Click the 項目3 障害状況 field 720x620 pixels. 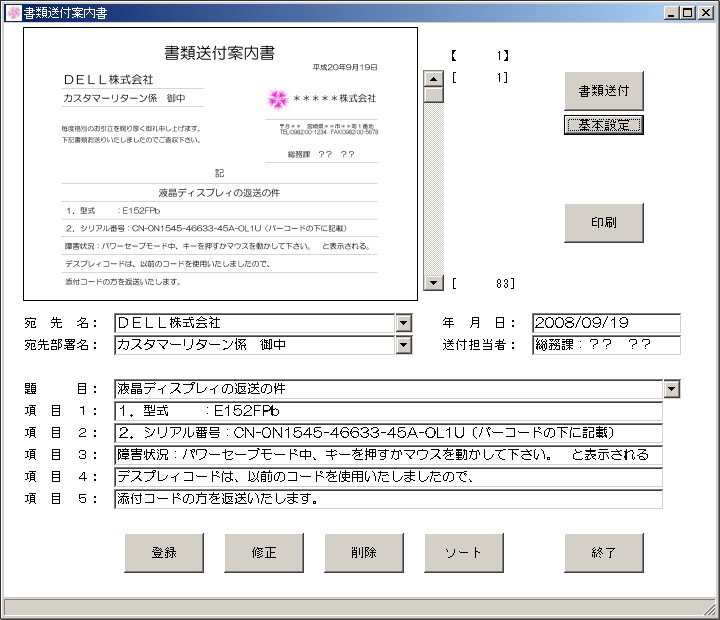pos(388,455)
